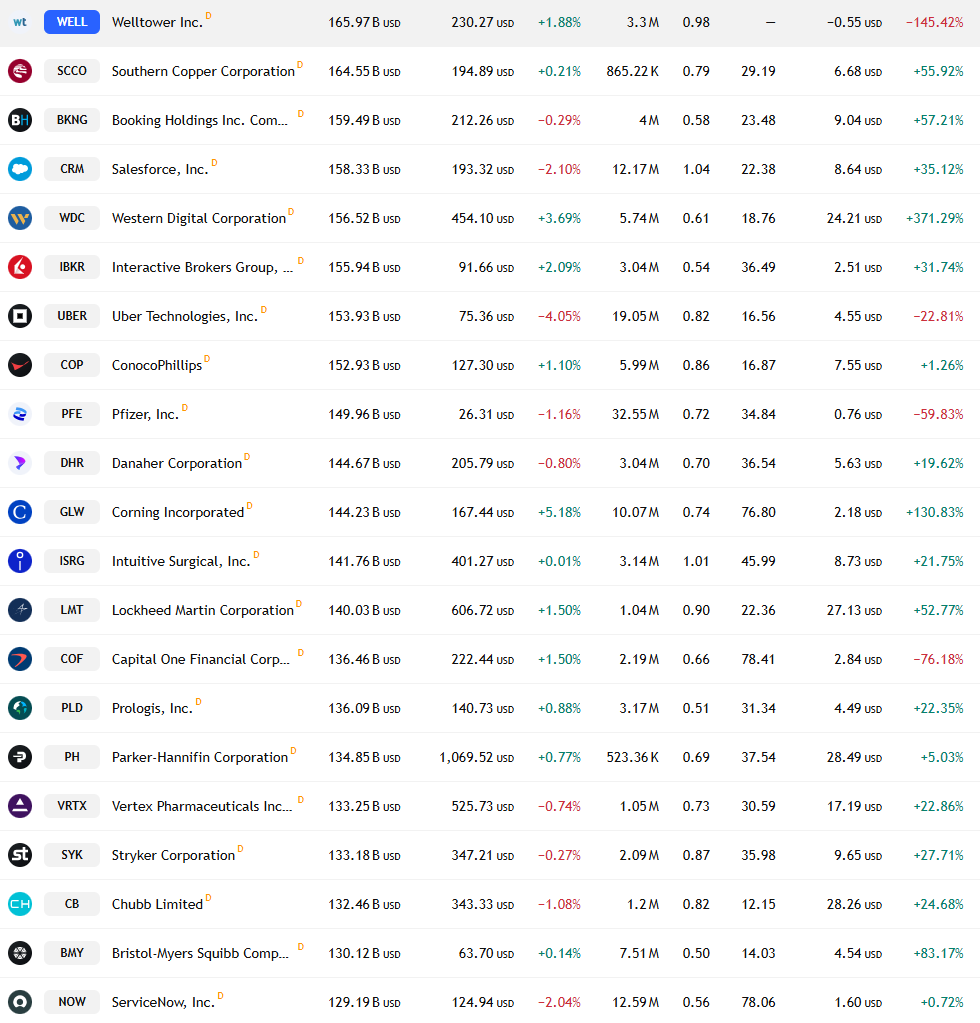Click the 165.97 B USD market cap
This screenshot has height=1023, width=980.
(364, 22)
